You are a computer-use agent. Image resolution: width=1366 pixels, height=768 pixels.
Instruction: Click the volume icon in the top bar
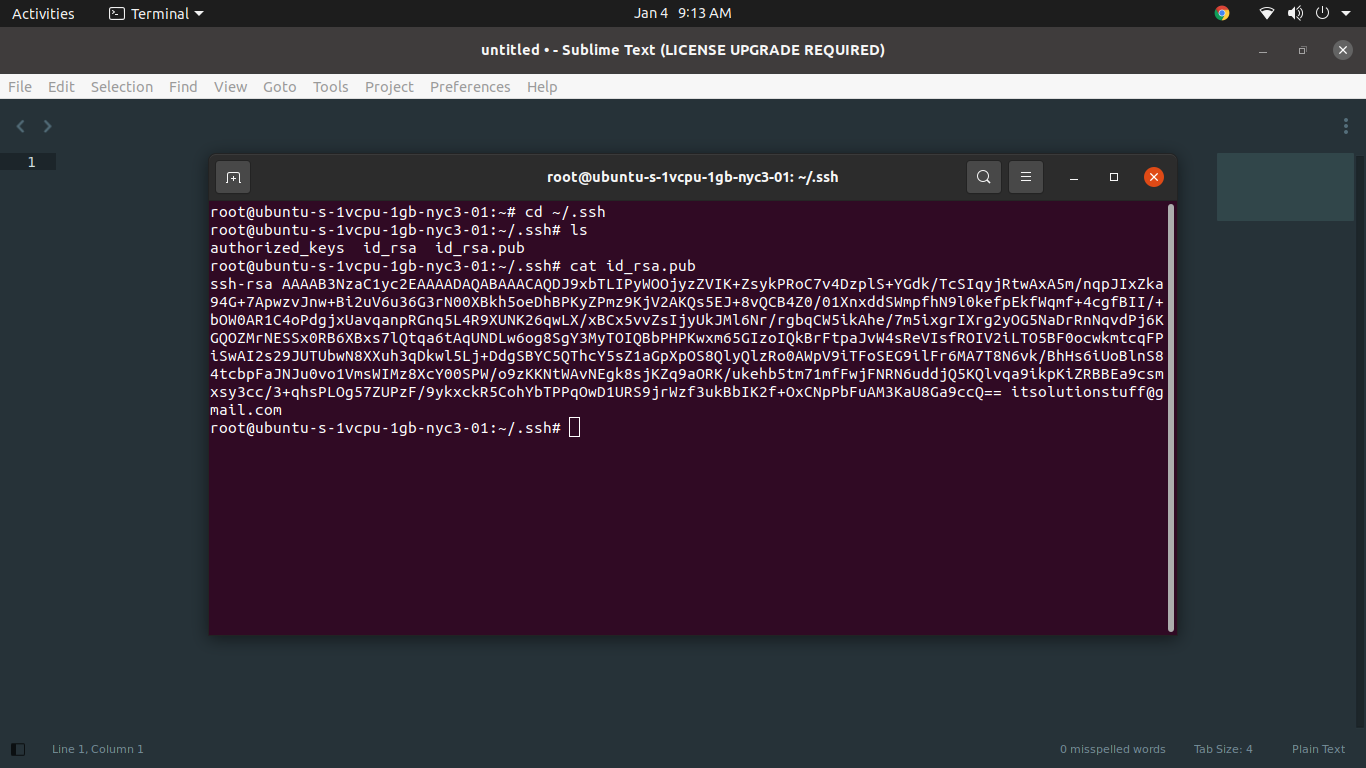pyautogui.click(x=1295, y=13)
